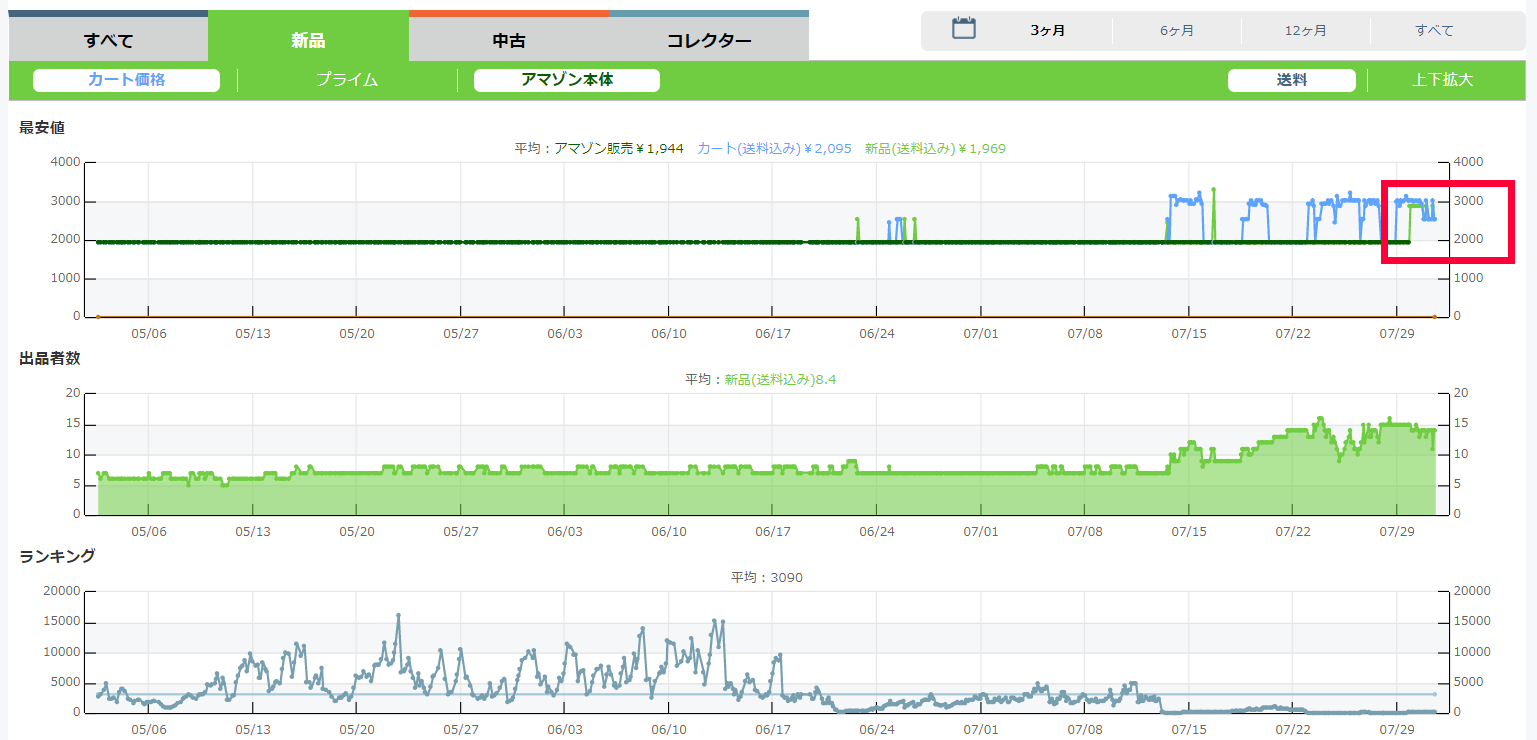This screenshot has width=1537, height=740.
Task: Click the カート(送料込み) legend entry
Action: click(774, 148)
